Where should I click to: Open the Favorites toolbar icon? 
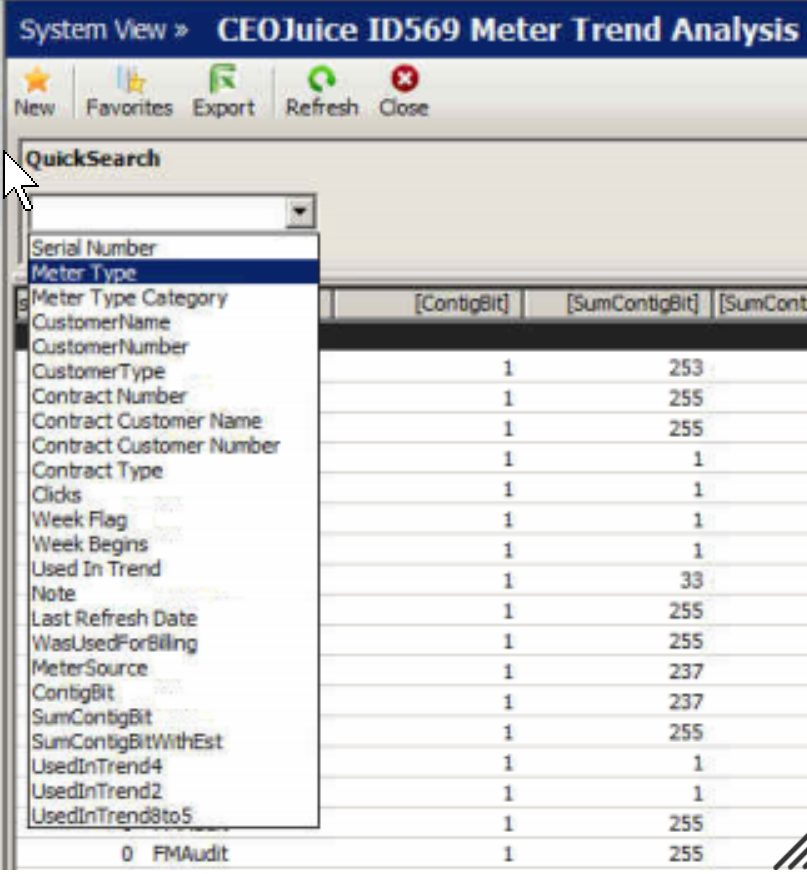click(131, 80)
